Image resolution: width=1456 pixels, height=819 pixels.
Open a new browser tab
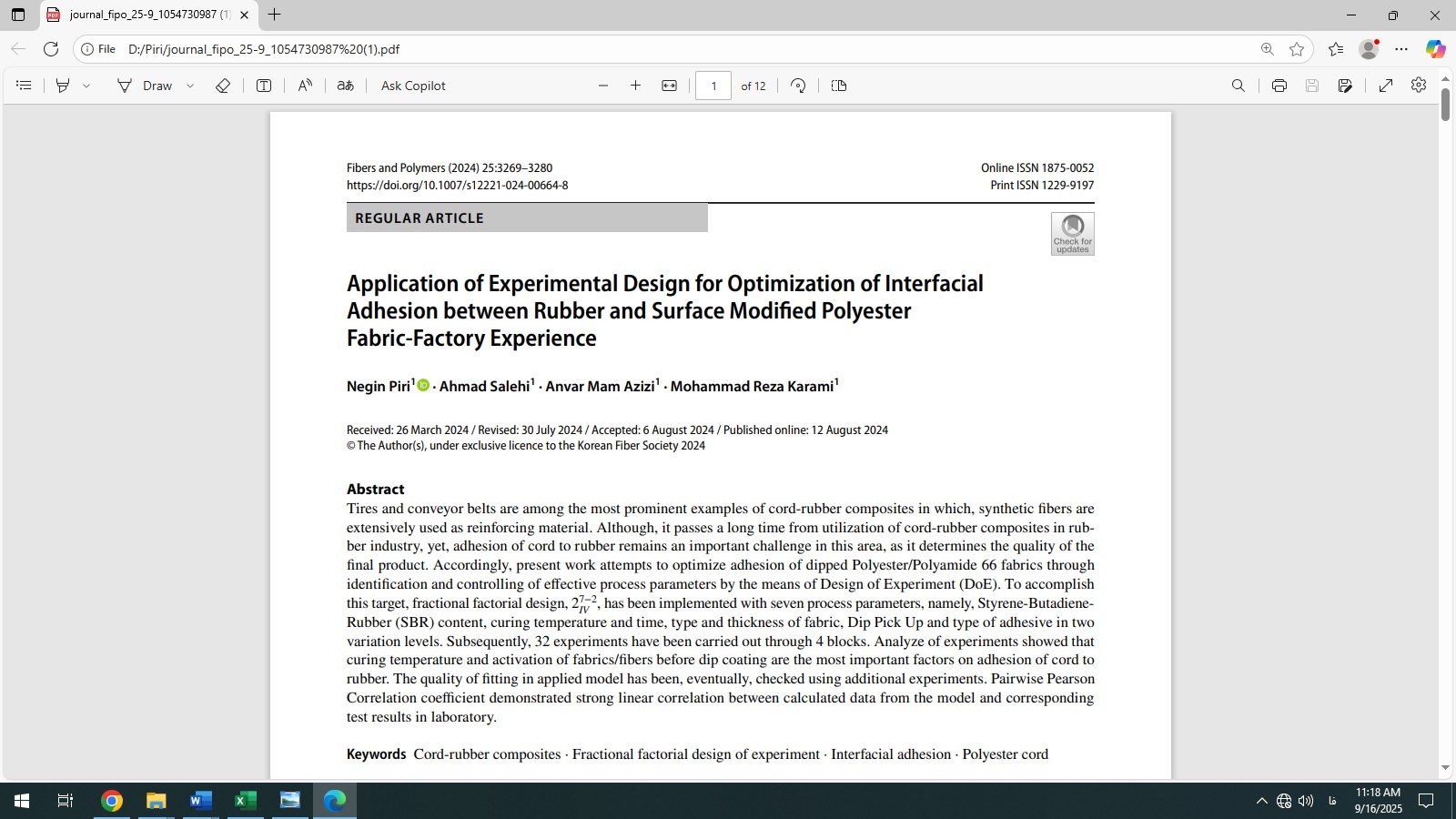(275, 15)
